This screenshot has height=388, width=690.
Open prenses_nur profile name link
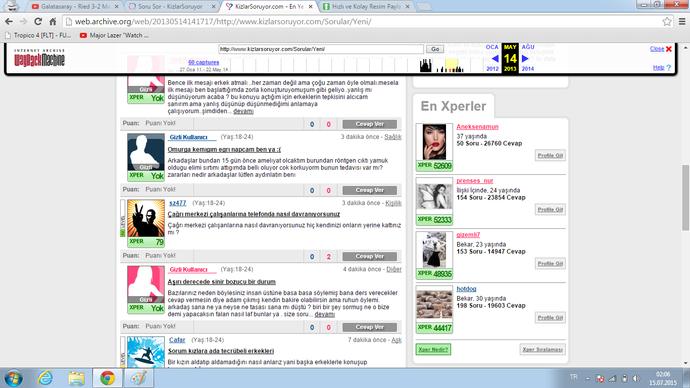point(474,181)
